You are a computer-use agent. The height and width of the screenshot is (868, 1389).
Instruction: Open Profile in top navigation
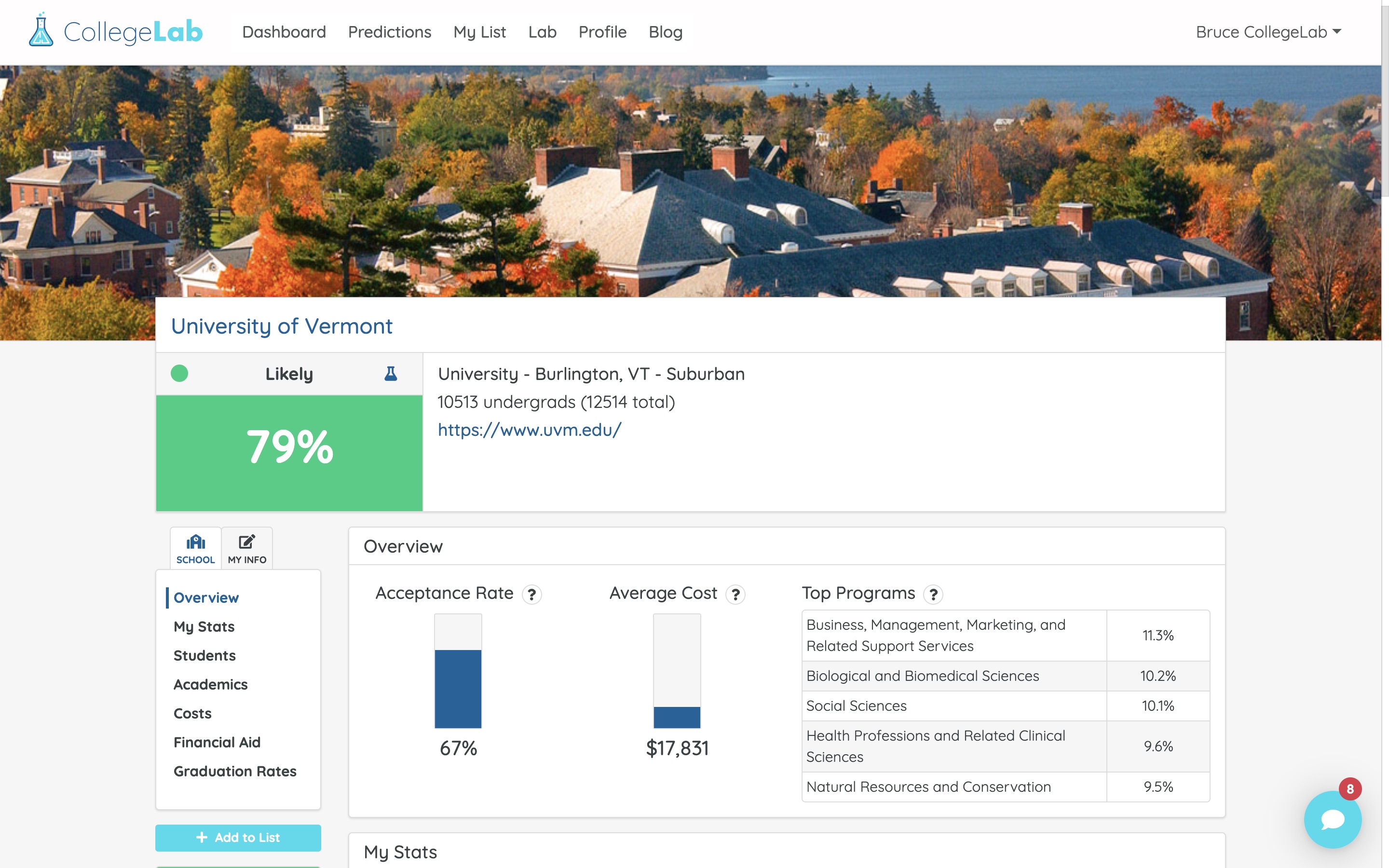[603, 32]
